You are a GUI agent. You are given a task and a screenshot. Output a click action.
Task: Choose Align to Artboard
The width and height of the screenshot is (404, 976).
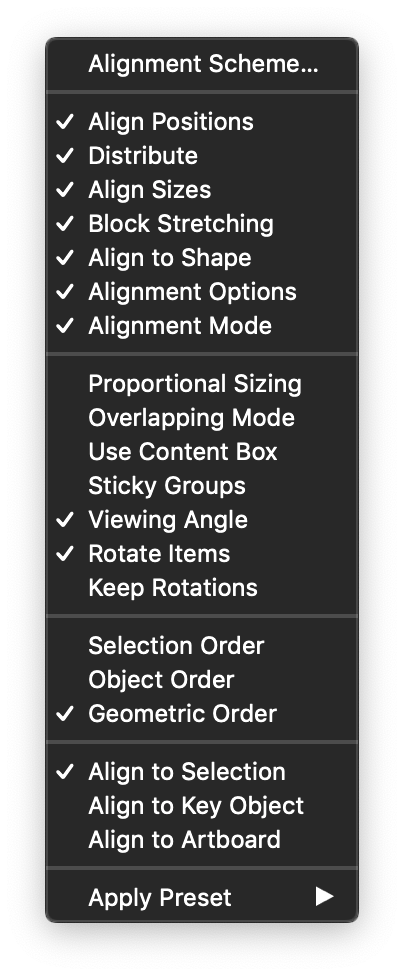[202, 840]
